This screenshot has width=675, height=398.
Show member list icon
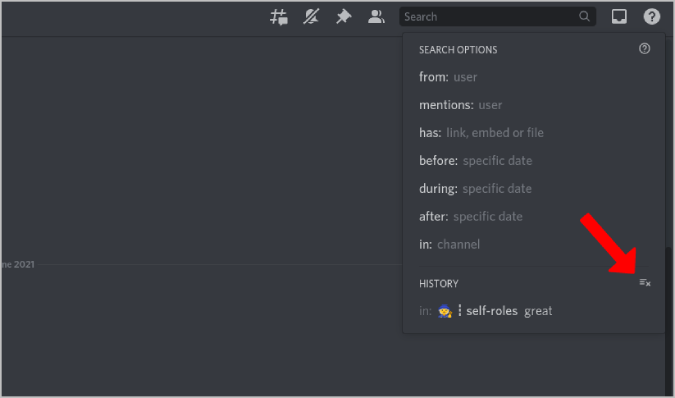[376, 17]
